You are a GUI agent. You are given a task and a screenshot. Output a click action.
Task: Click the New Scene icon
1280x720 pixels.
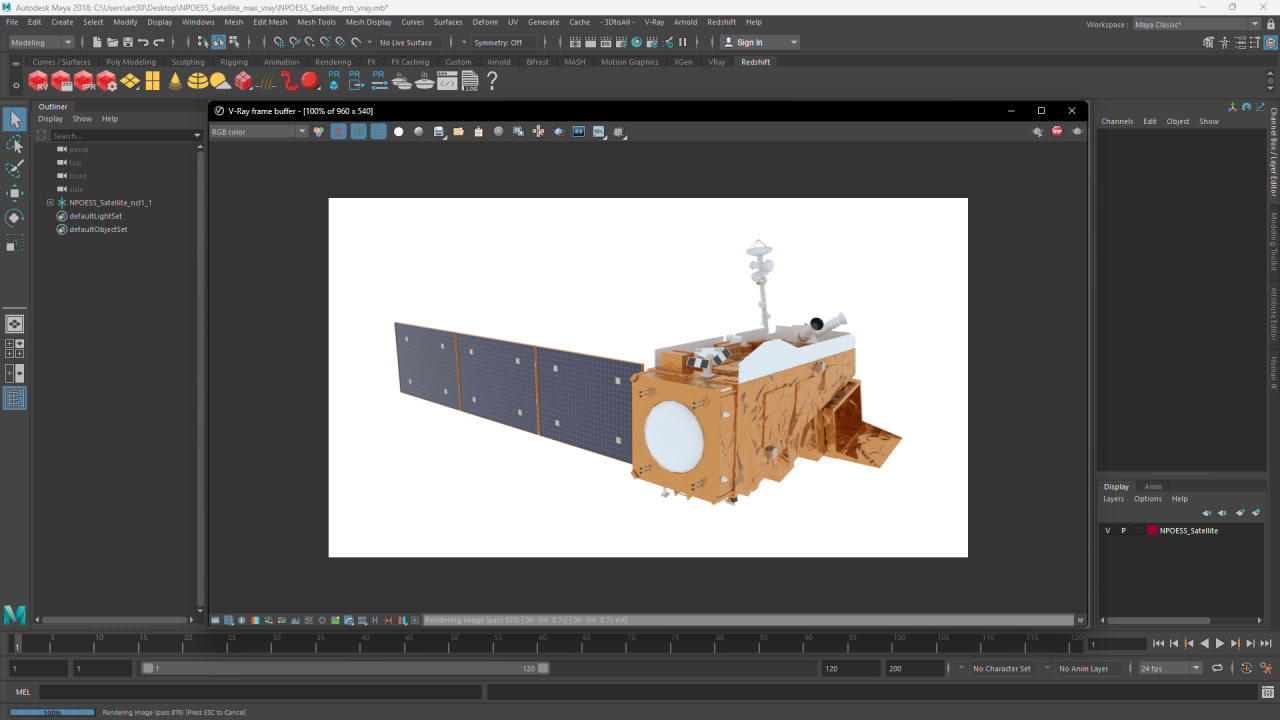coord(97,42)
